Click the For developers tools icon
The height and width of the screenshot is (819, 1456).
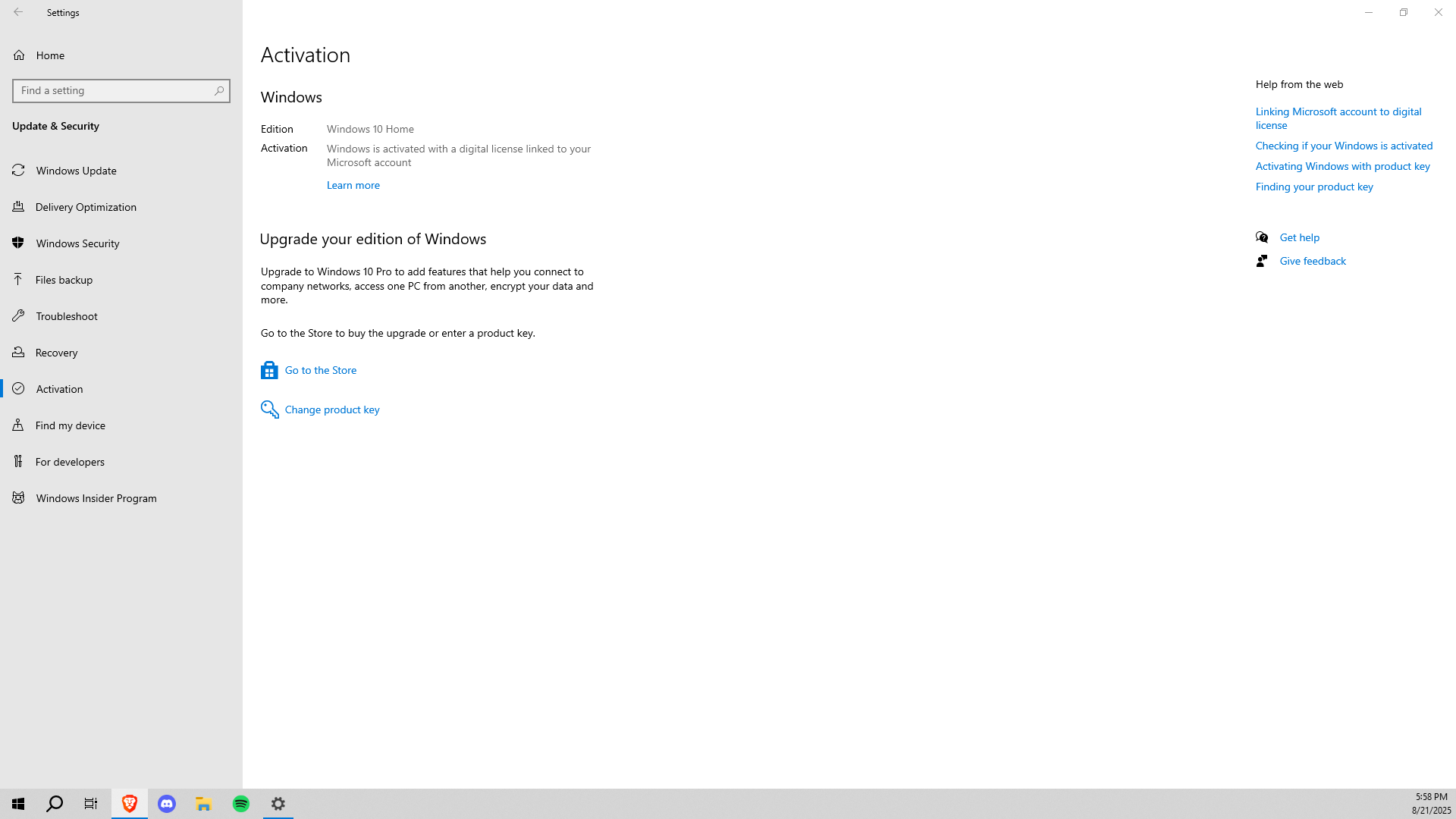[18, 461]
